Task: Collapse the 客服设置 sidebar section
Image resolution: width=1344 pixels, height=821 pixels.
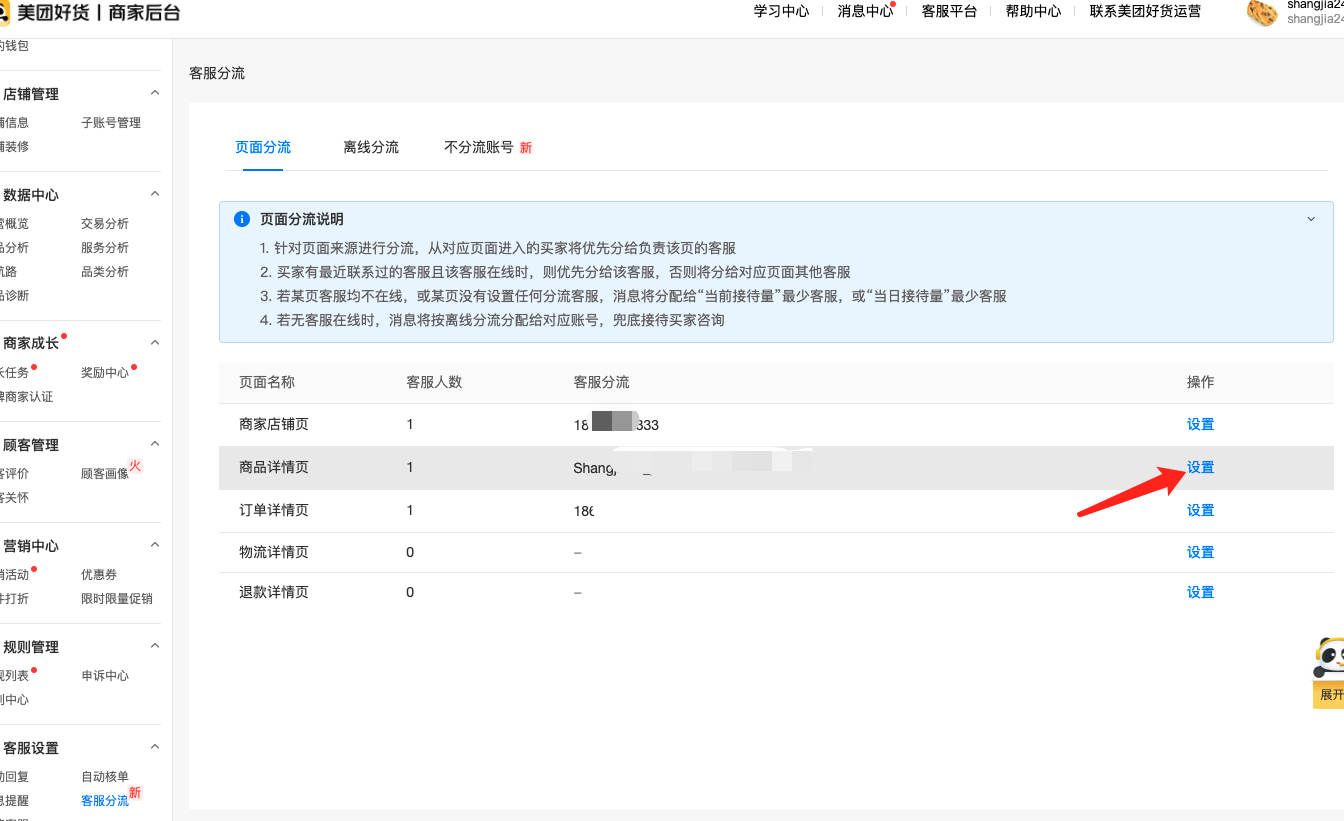Action: (x=155, y=747)
